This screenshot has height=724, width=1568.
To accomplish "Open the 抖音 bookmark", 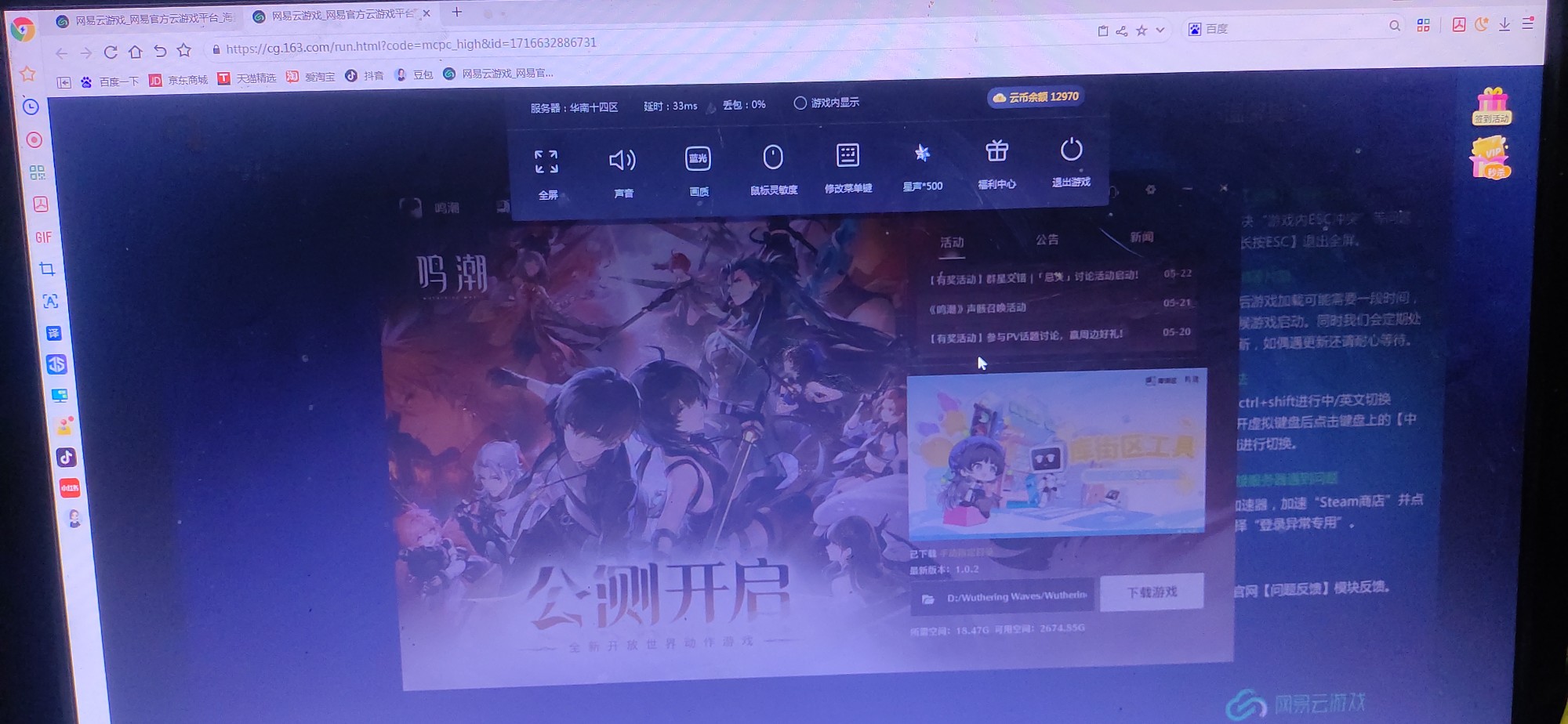I will 365,76.
